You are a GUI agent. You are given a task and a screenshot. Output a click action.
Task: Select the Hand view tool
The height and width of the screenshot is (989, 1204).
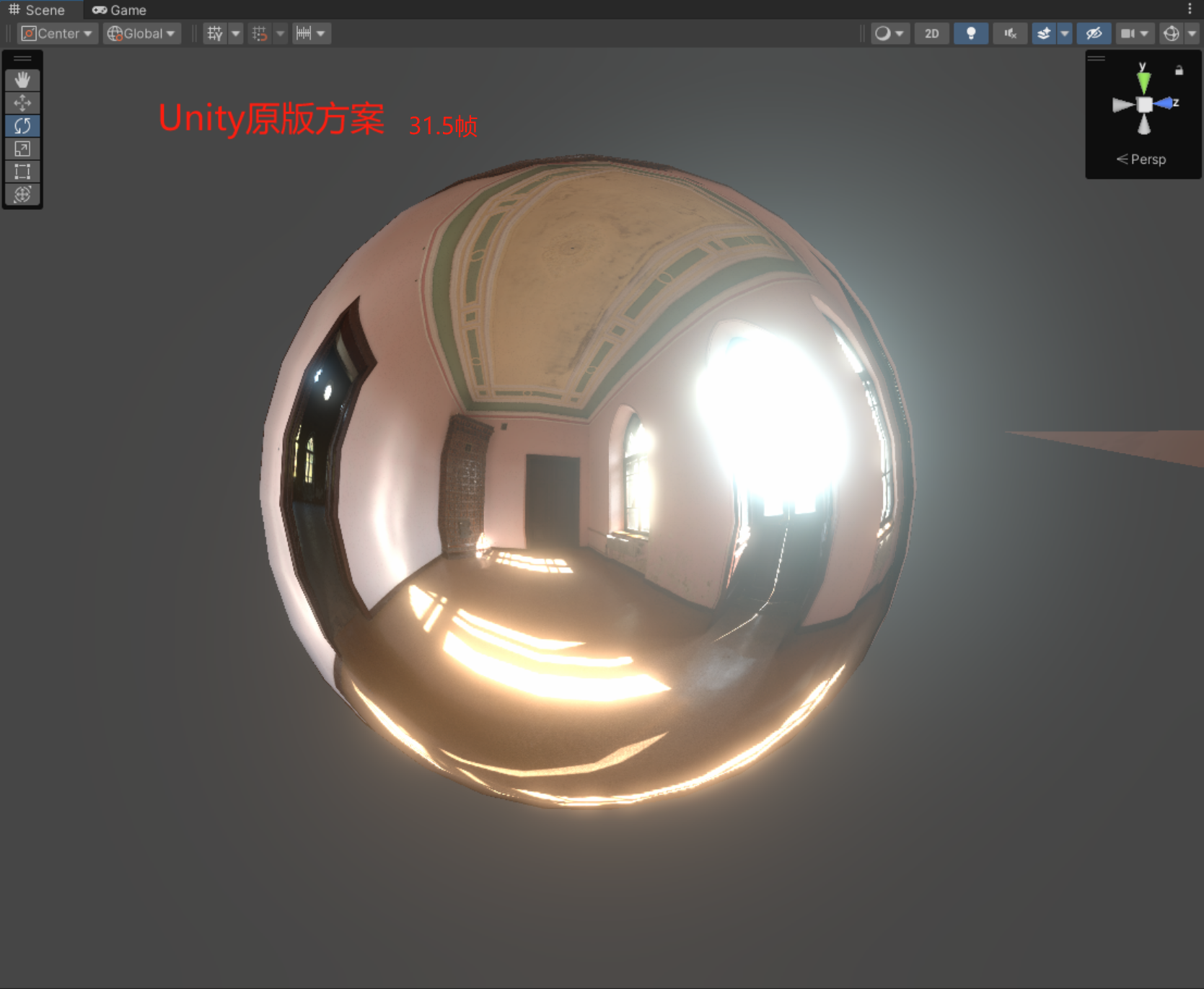pyautogui.click(x=22, y=80)
